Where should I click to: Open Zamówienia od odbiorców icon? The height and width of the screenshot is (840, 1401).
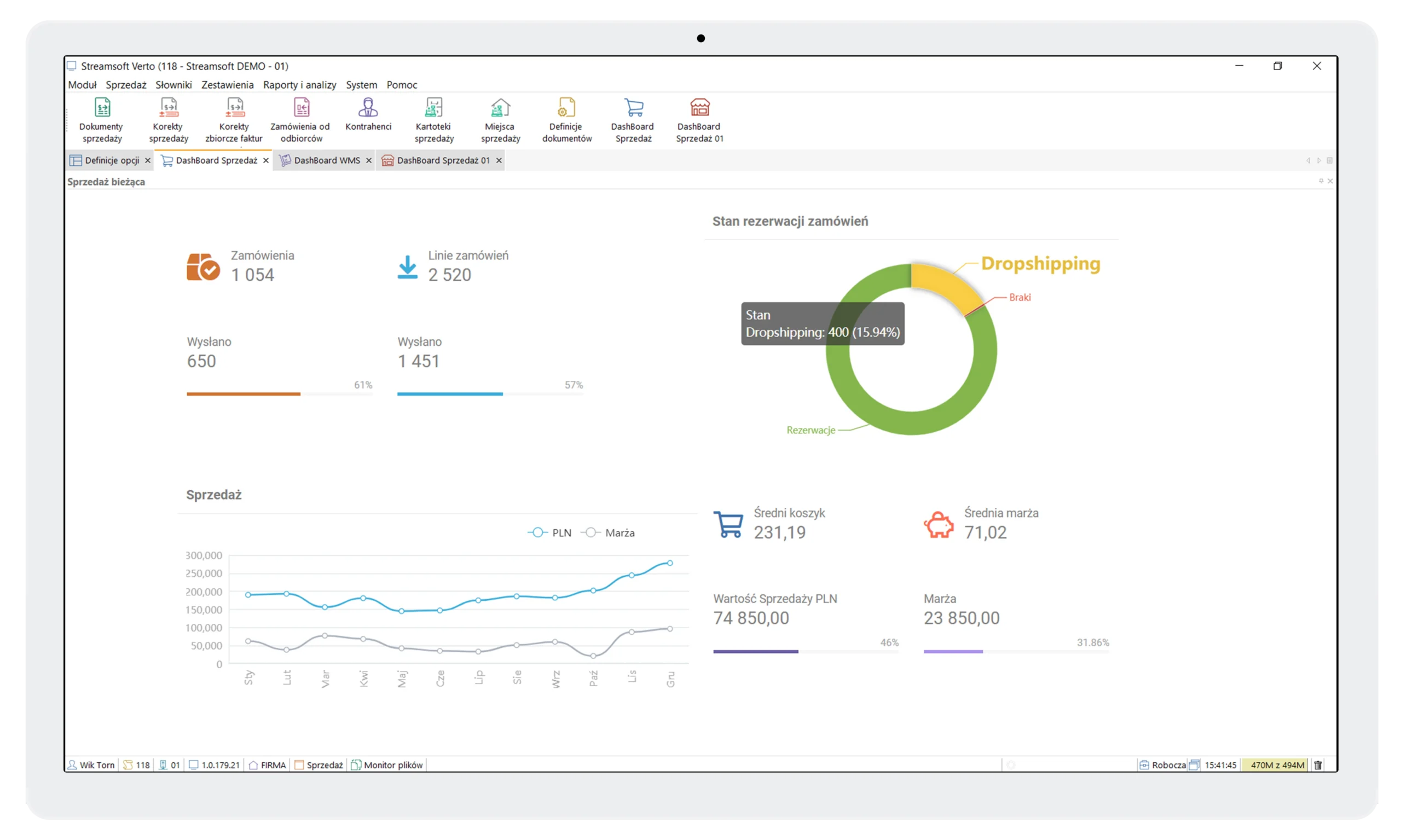pyautogui.click(x=301, y=108)
